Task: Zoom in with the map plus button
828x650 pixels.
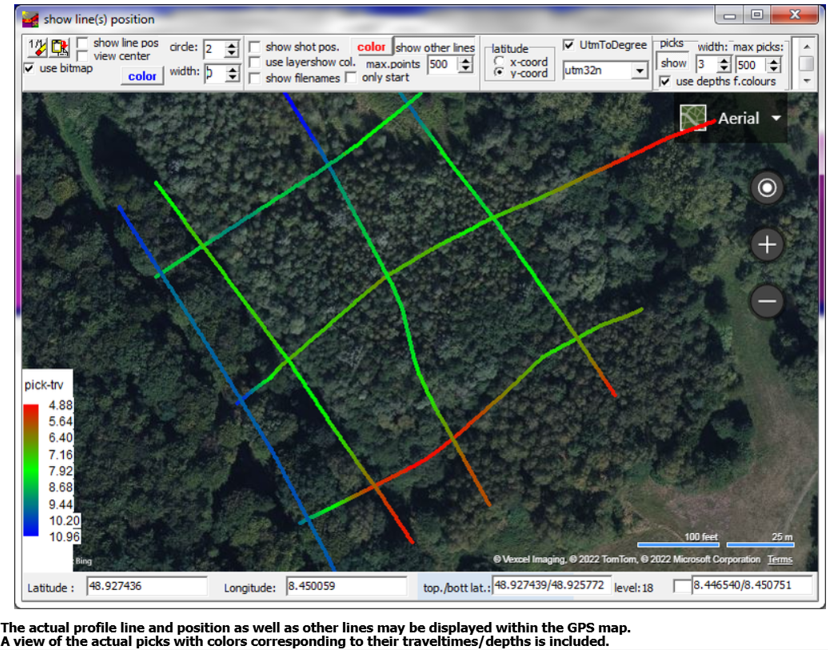Action: (x=767, y=244)
